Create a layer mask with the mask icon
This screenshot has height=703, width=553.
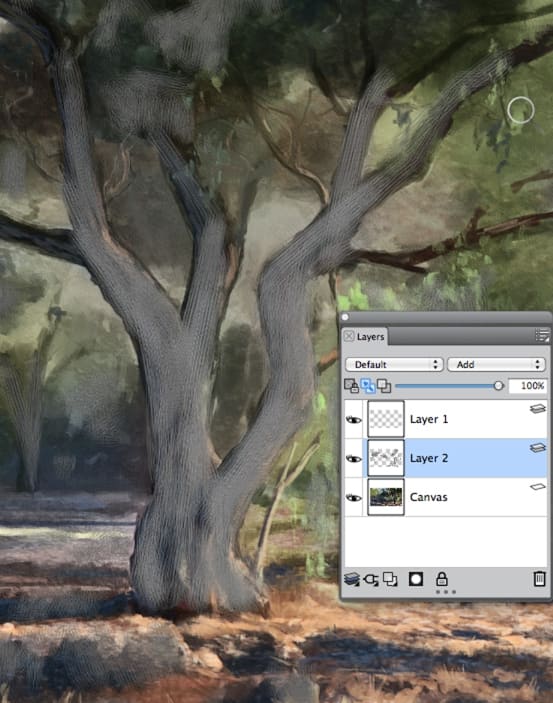pos(416,579)
